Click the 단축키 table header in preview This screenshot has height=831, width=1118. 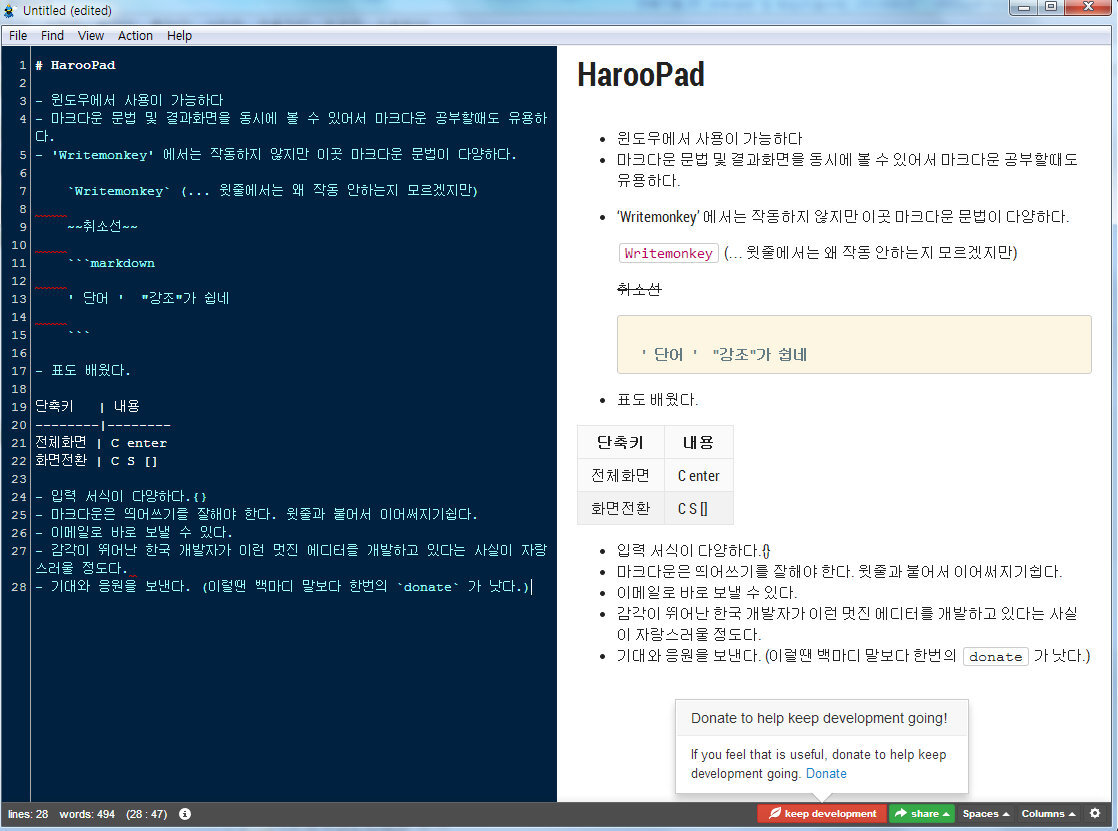pos(620,442)
